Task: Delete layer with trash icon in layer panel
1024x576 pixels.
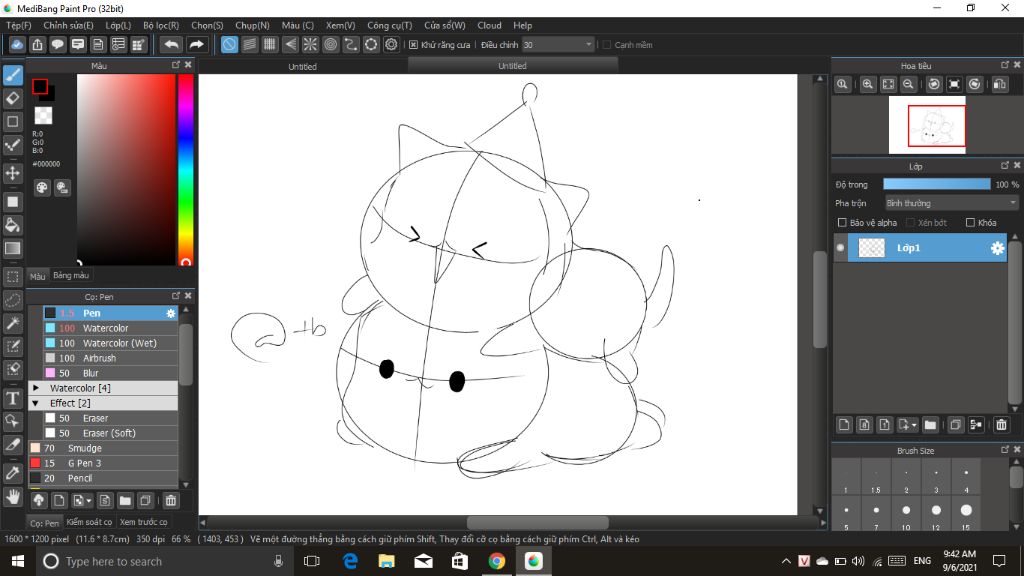Action: coord(1001,425)
